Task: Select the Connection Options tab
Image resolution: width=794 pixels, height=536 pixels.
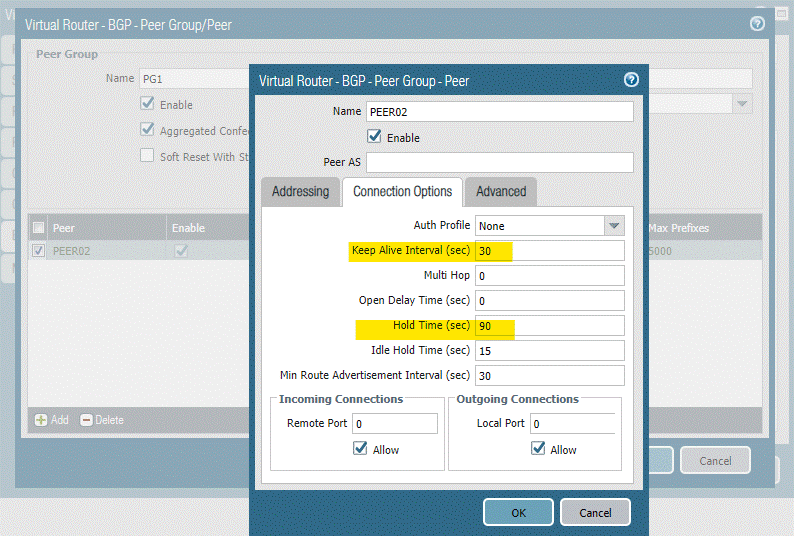Action: tap(403, 192)
